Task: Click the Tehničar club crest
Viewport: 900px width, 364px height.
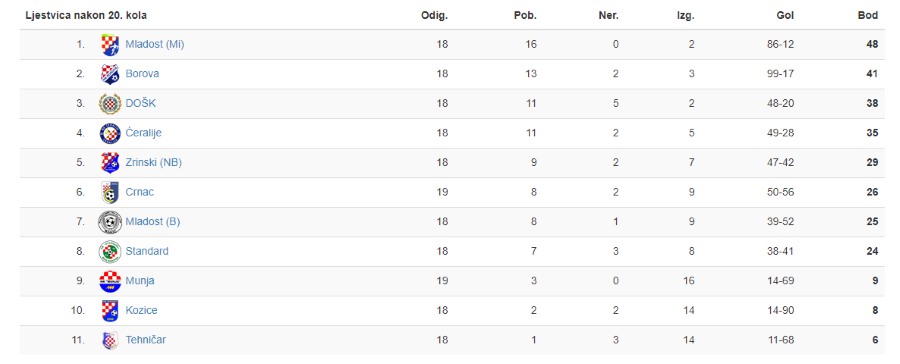Action: [x=110, y=340]
